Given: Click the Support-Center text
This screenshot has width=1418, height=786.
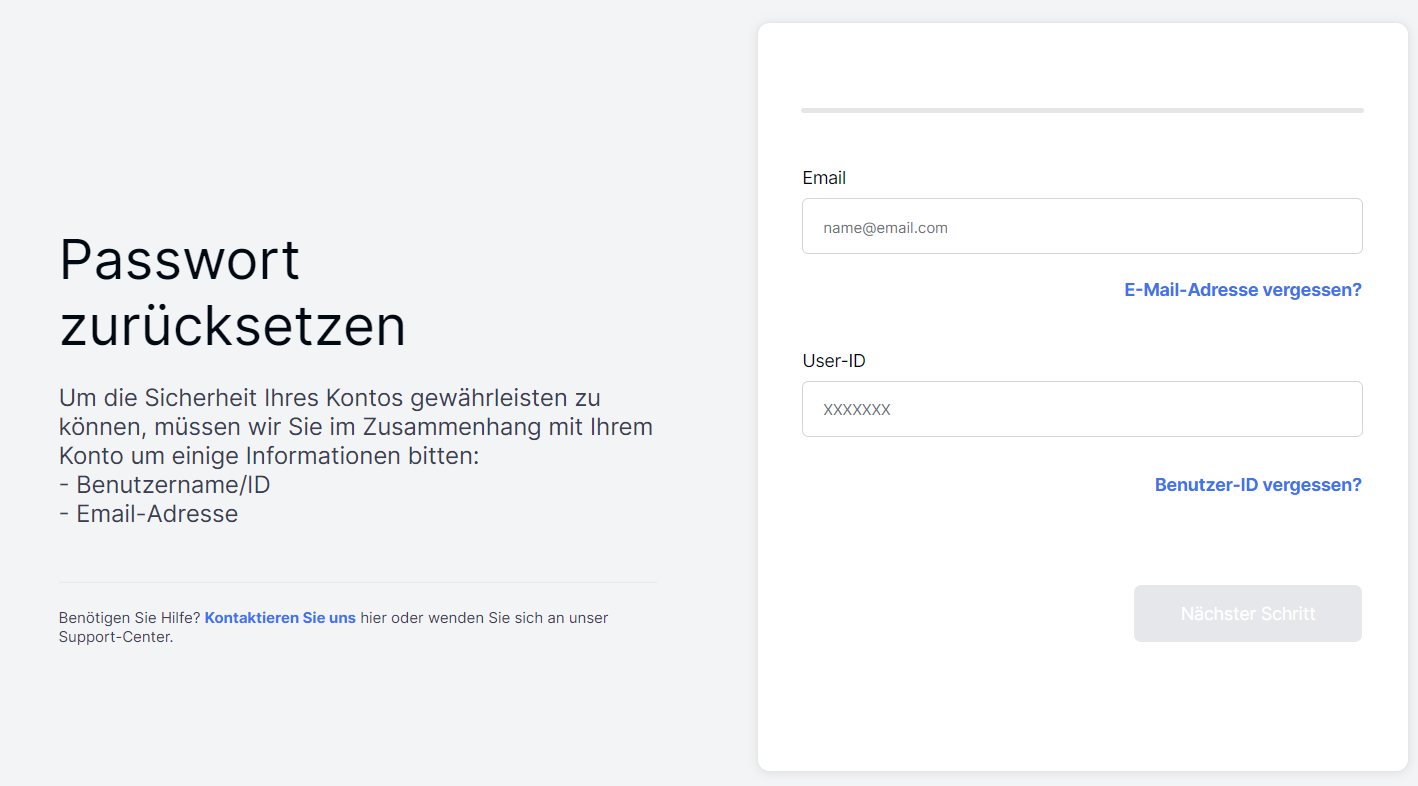Looking at the screenshot, I should pyautogui.click(x=116, y=638).
